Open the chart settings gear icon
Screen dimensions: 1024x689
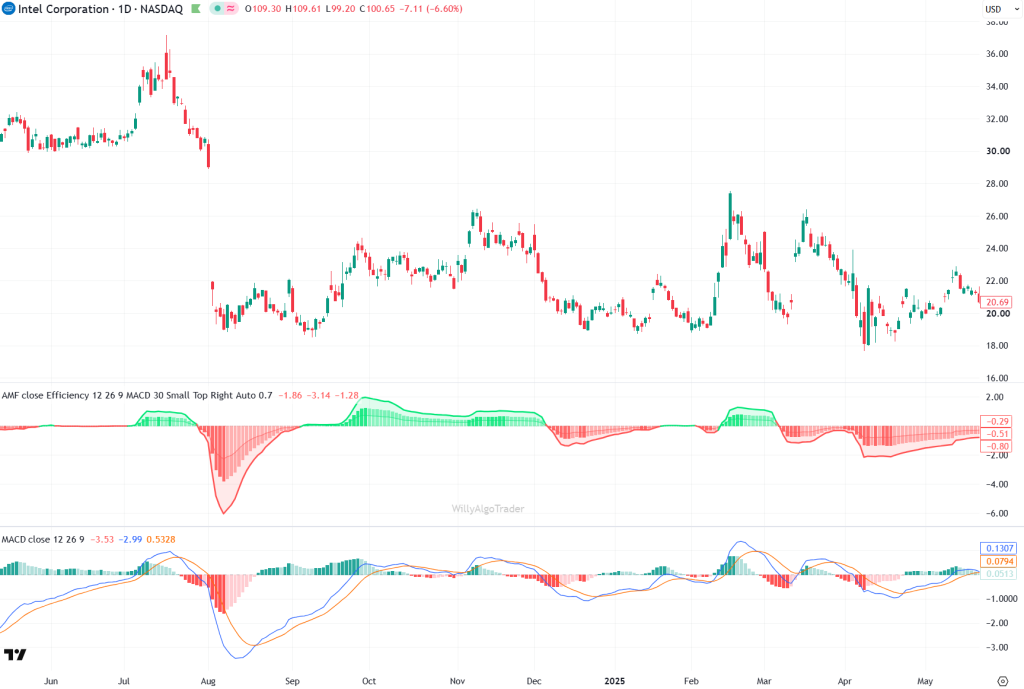(x=1002, y=681)
